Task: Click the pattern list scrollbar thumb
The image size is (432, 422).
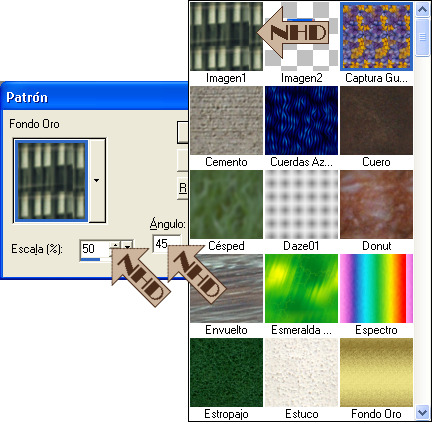Action: coord(422,37)
